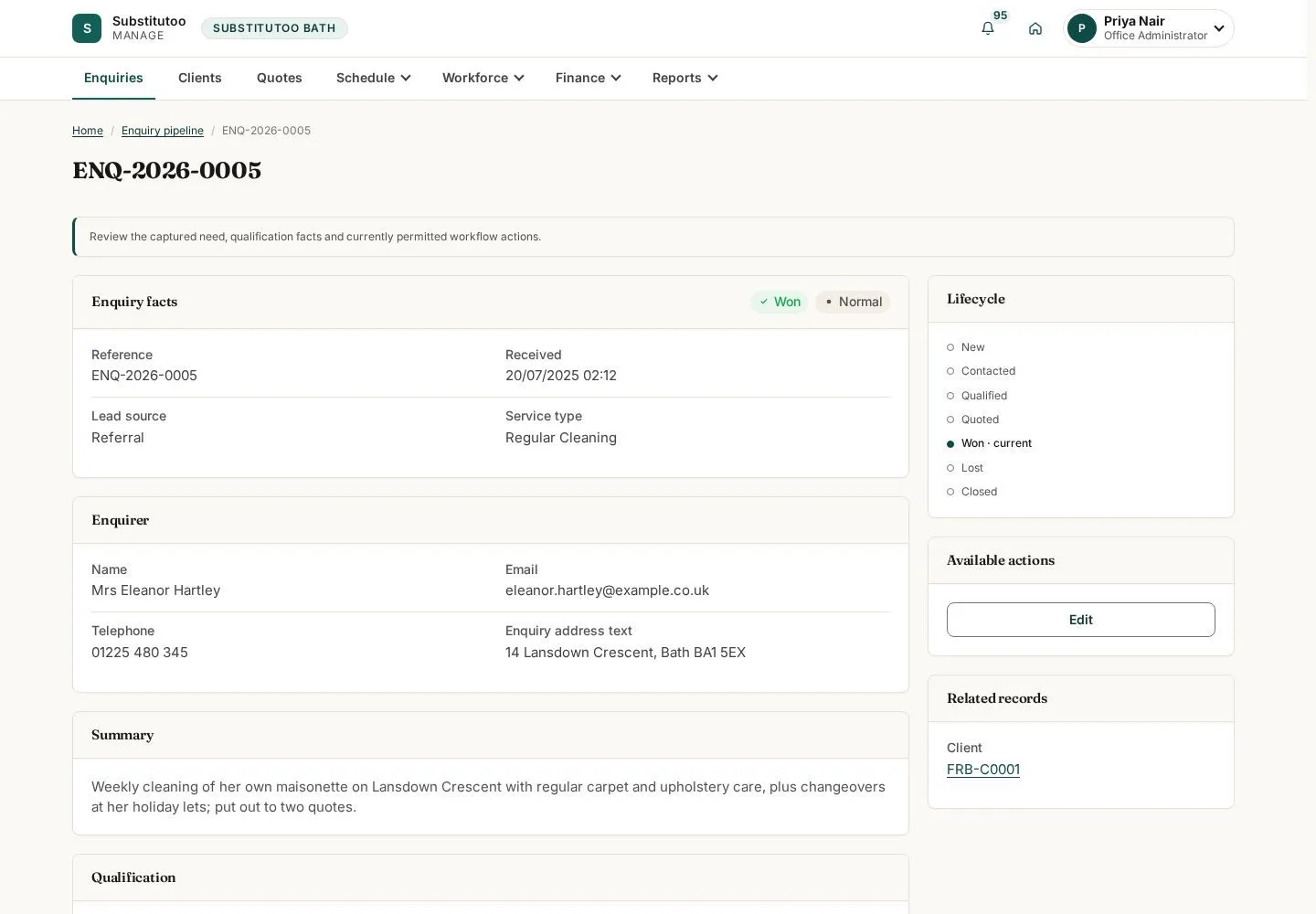The height and width of the screenshot is (914, 1316).
Task: Open the Schedule dropdown menu
Action: pyautogui.click(x=374, y=78)
